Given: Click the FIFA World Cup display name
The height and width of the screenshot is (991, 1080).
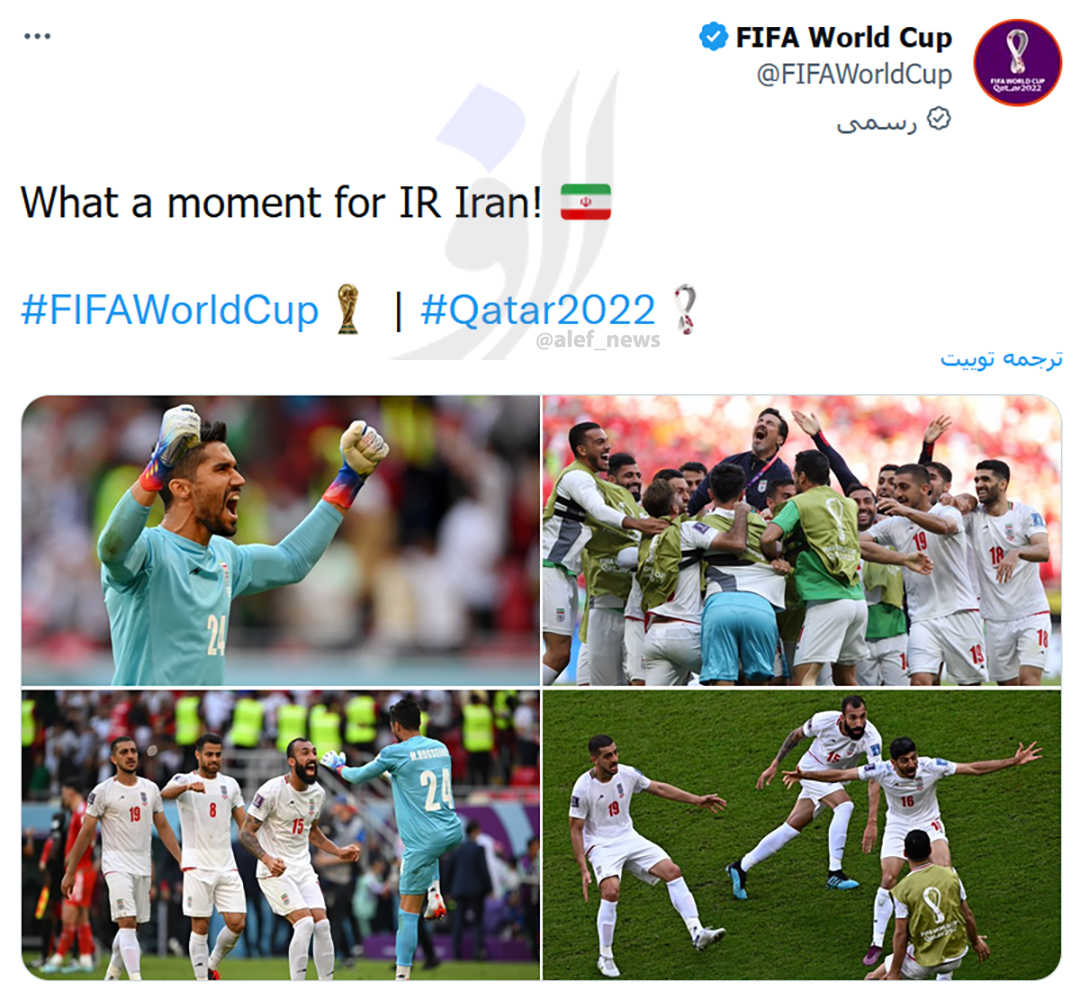Looking at the screenshot, I should (844, 37).
